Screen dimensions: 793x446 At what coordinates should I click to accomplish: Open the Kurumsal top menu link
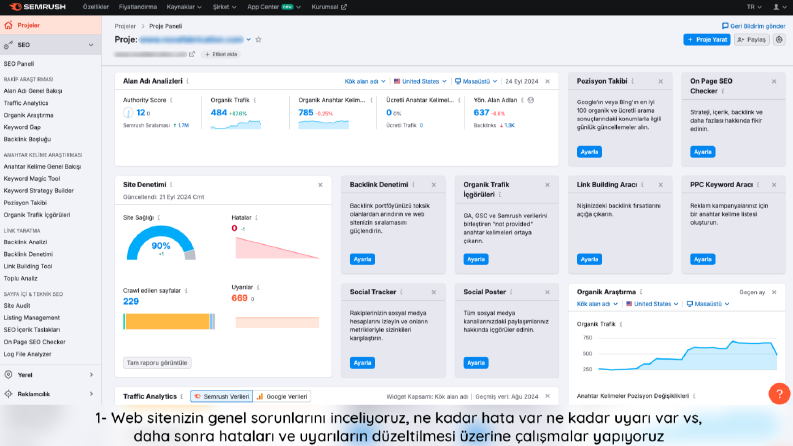point(329,7)
